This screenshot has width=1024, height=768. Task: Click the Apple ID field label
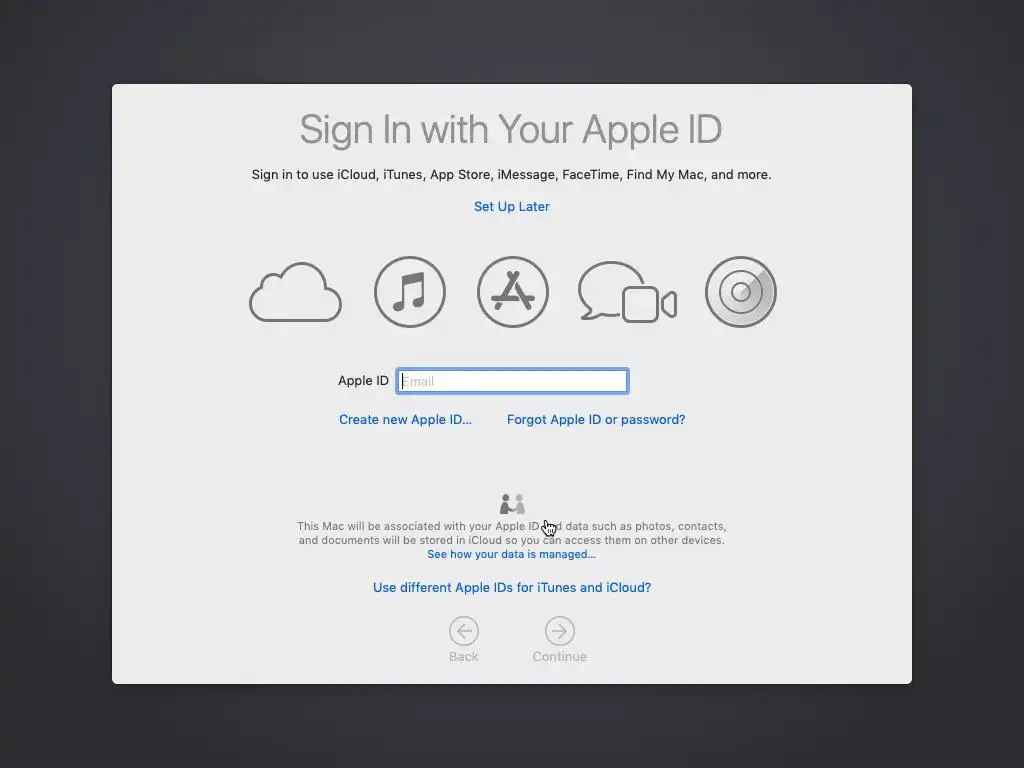click(363, 381)
